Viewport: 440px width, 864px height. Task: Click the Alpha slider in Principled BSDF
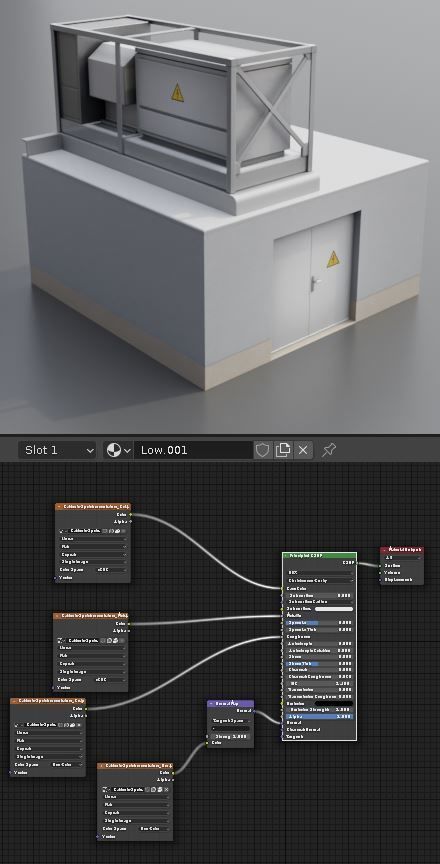pyautogui.click(x=319, y=716)
